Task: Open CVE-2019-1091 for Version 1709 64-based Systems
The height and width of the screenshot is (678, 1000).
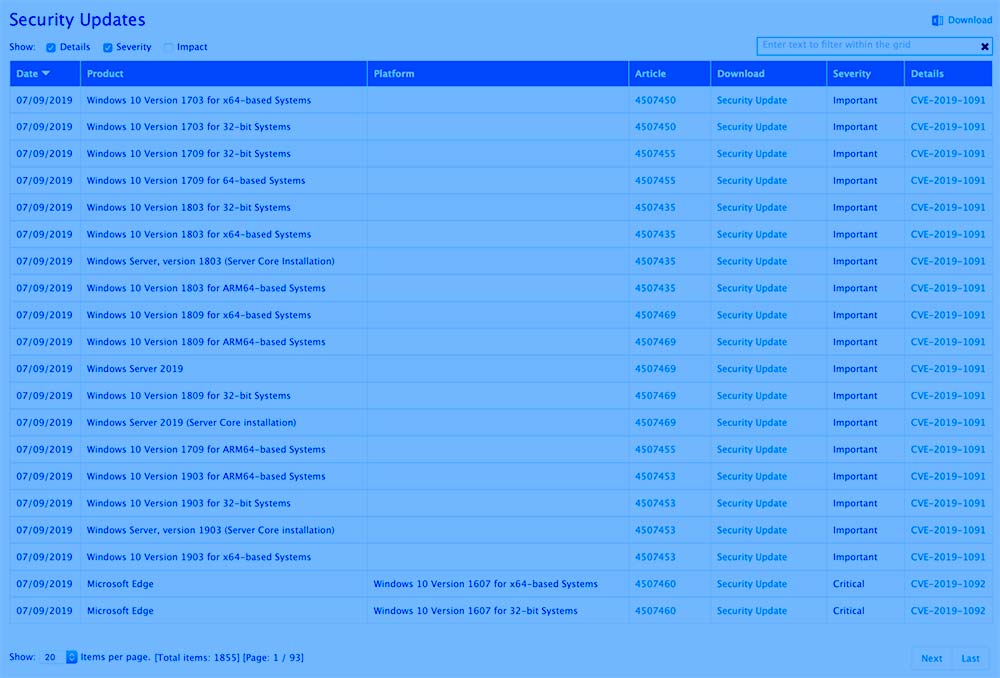Action: pyautogui.click(x=948, y=181)
